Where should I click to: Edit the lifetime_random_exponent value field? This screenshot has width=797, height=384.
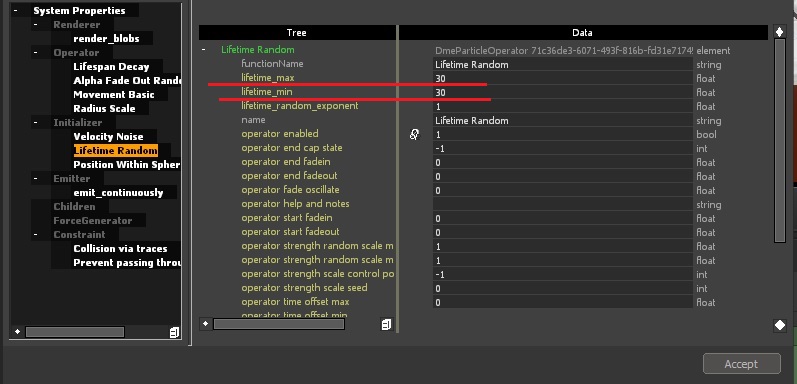pyautogui.click(x=563, y=106)
